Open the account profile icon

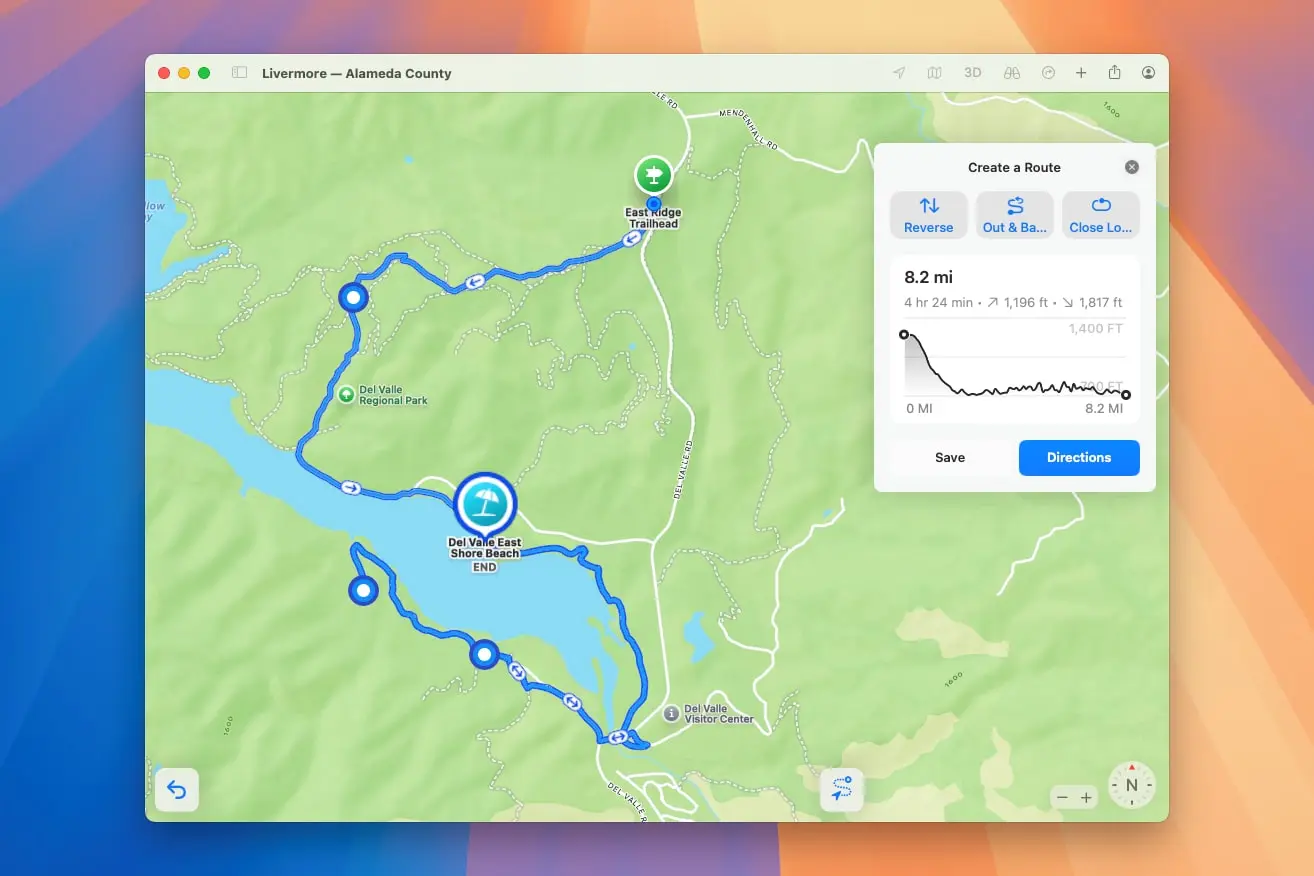pos(1148,72)
